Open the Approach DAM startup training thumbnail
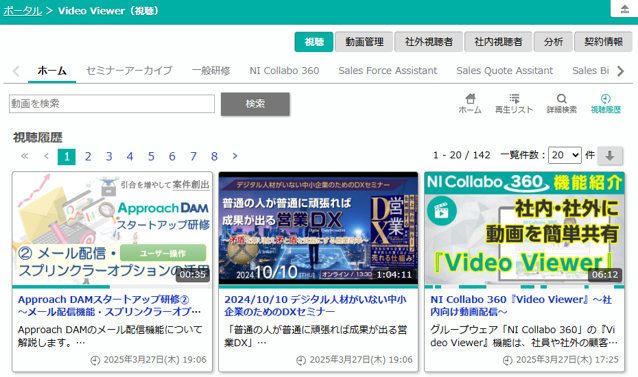The height and width of the screenshot is (377, 638). coord(112,228)
